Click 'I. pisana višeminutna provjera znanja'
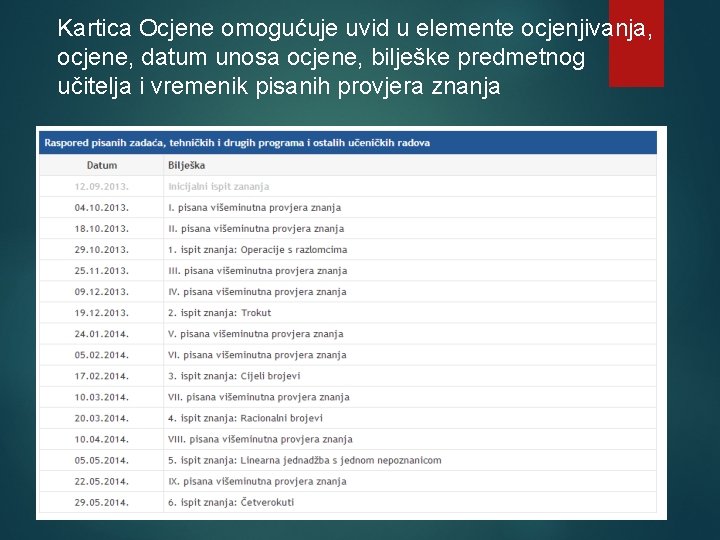 pos(254,208)
